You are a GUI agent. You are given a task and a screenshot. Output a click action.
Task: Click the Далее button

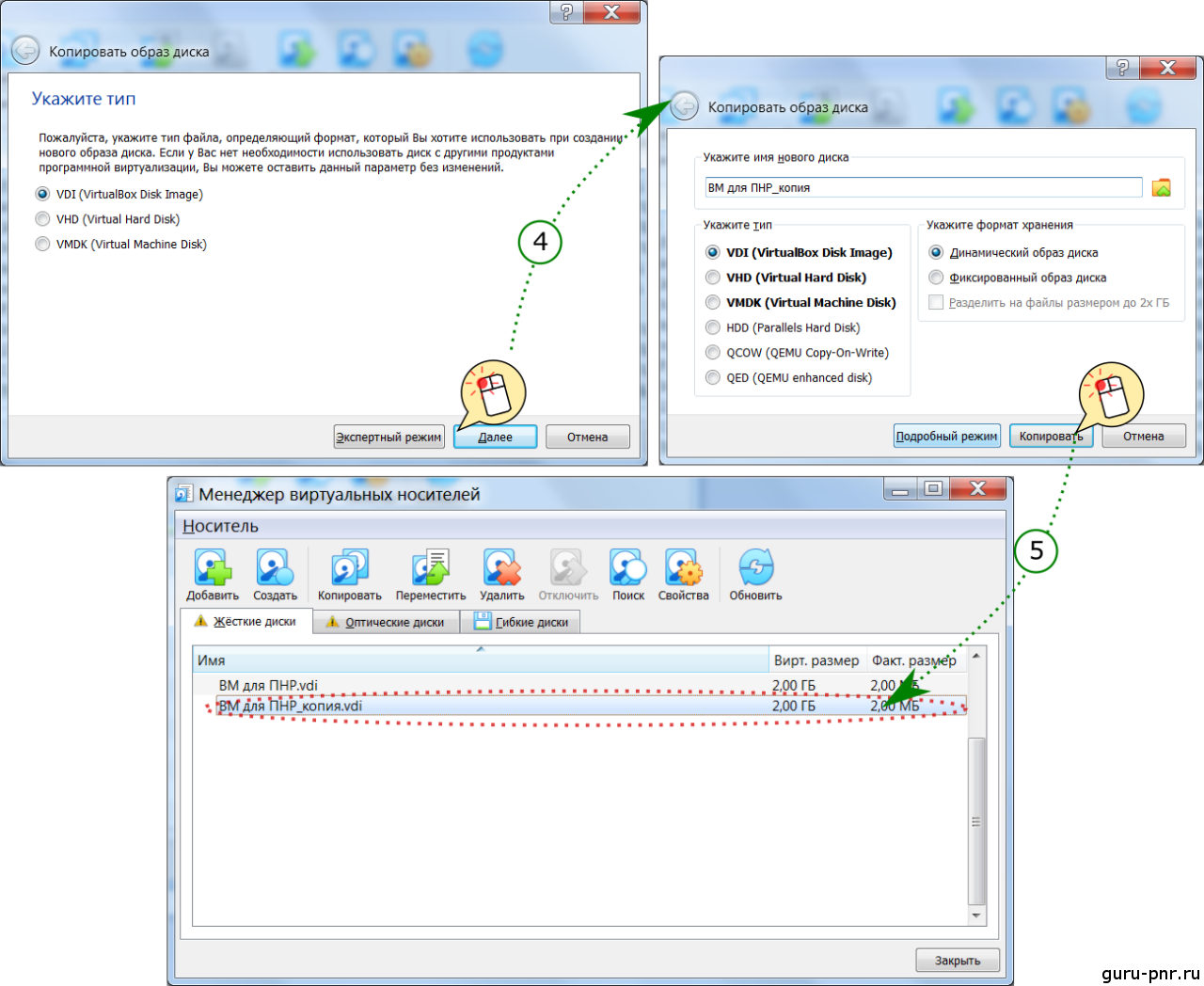(495, 437)
